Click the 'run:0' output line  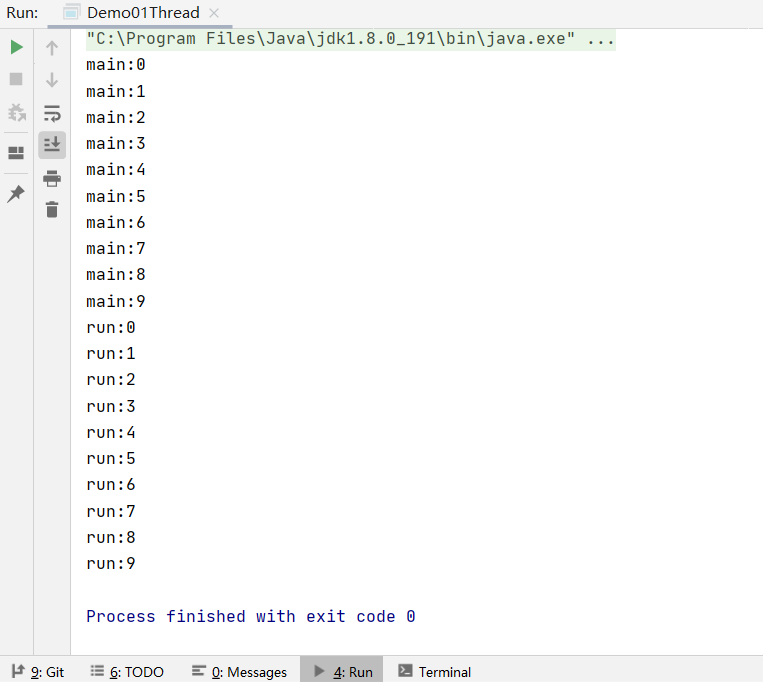[x=111, y=328]
